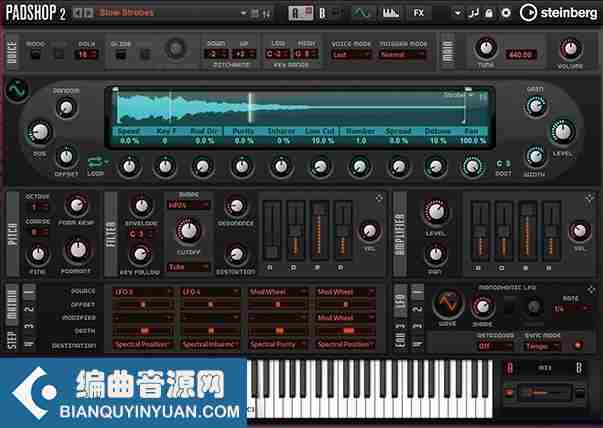This screenshot has height=428, width=603.
Task: Open the LFO 4 source dropdown in matrix
Action: (211, 292)
